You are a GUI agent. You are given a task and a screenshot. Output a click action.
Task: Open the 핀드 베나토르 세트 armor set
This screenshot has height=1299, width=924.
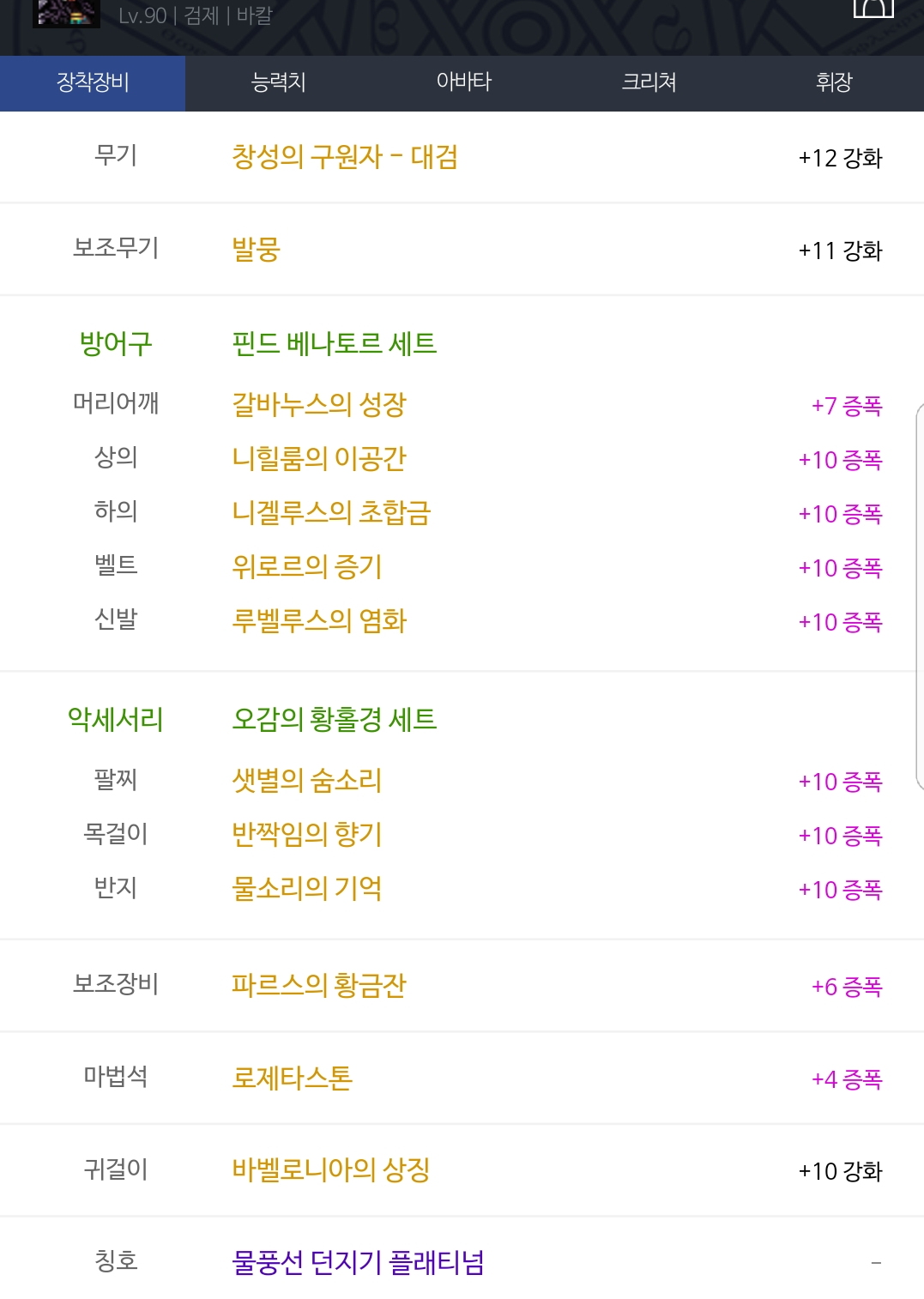[334, 343]
